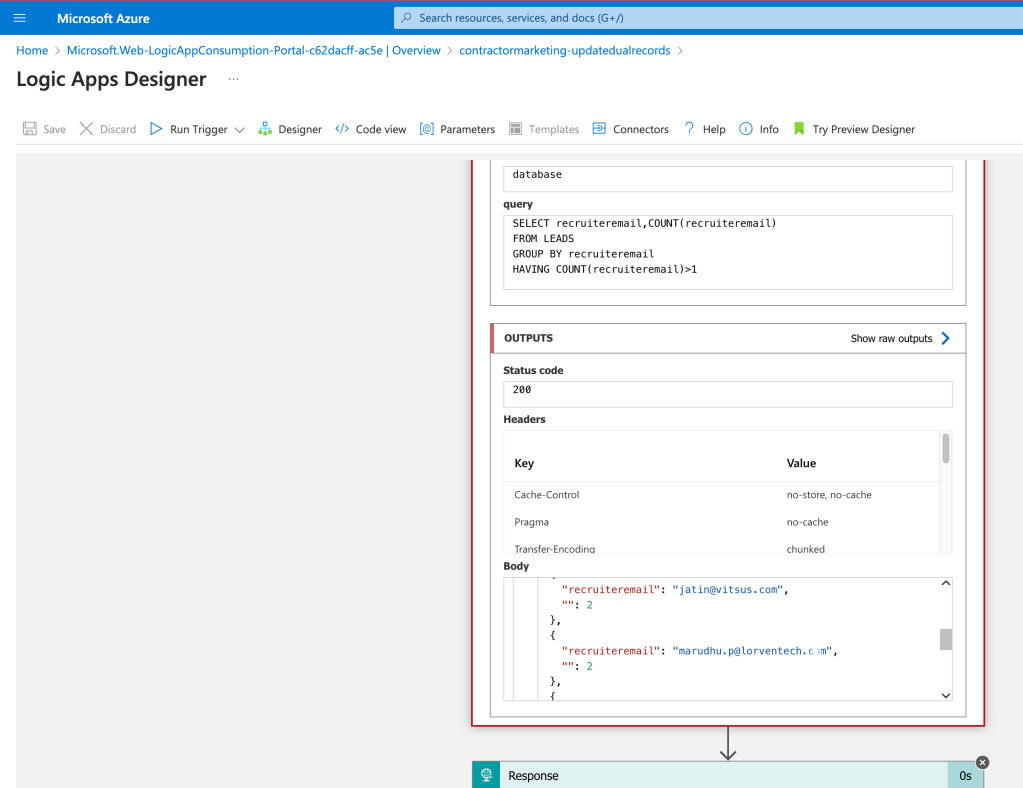The image size is (1023, 788).
Task: Click the jatin@vitsus.com email value
Action: (x=727, y=589)
